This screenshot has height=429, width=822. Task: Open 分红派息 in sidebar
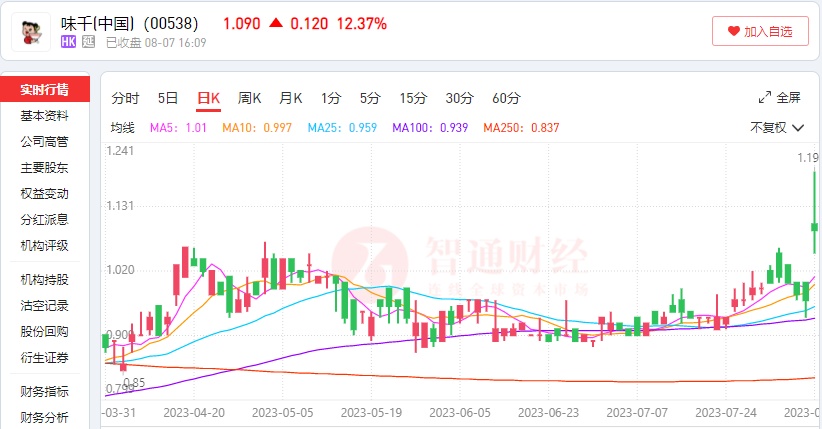(45, 220)
